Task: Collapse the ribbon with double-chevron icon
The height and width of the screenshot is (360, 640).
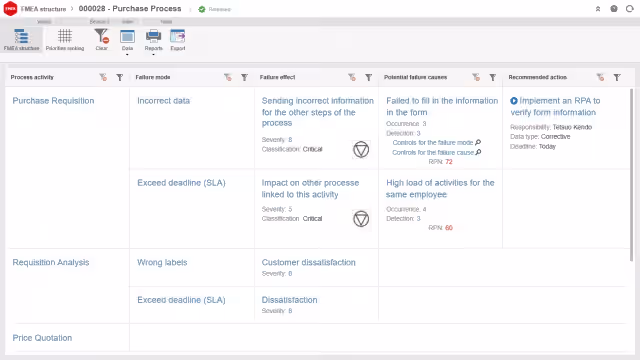Action: 598,9
